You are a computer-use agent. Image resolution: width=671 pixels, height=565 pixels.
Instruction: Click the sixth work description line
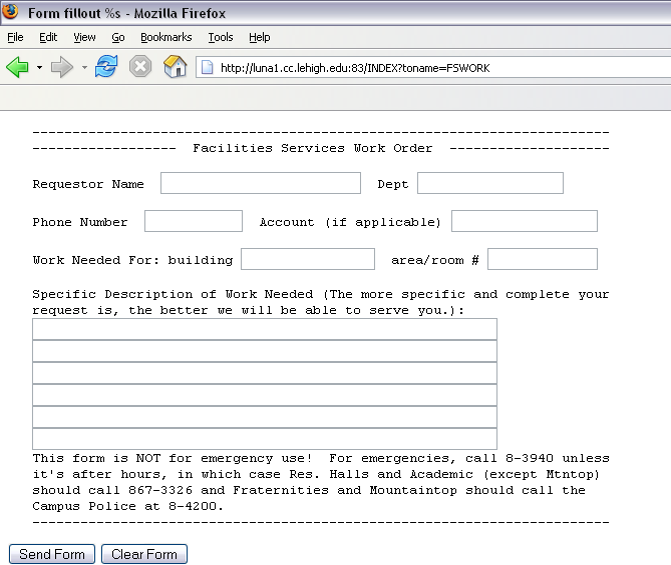point(264,439)
